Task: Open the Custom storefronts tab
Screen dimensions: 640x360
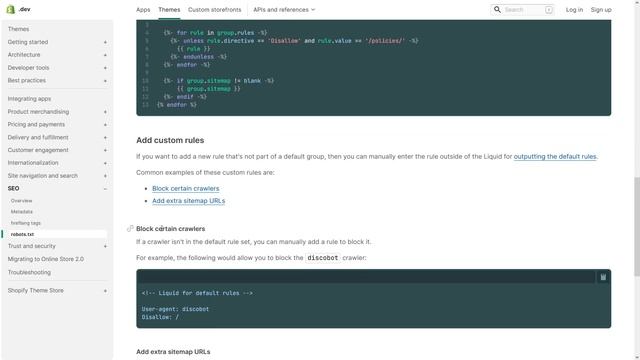Action: point(214,10)
